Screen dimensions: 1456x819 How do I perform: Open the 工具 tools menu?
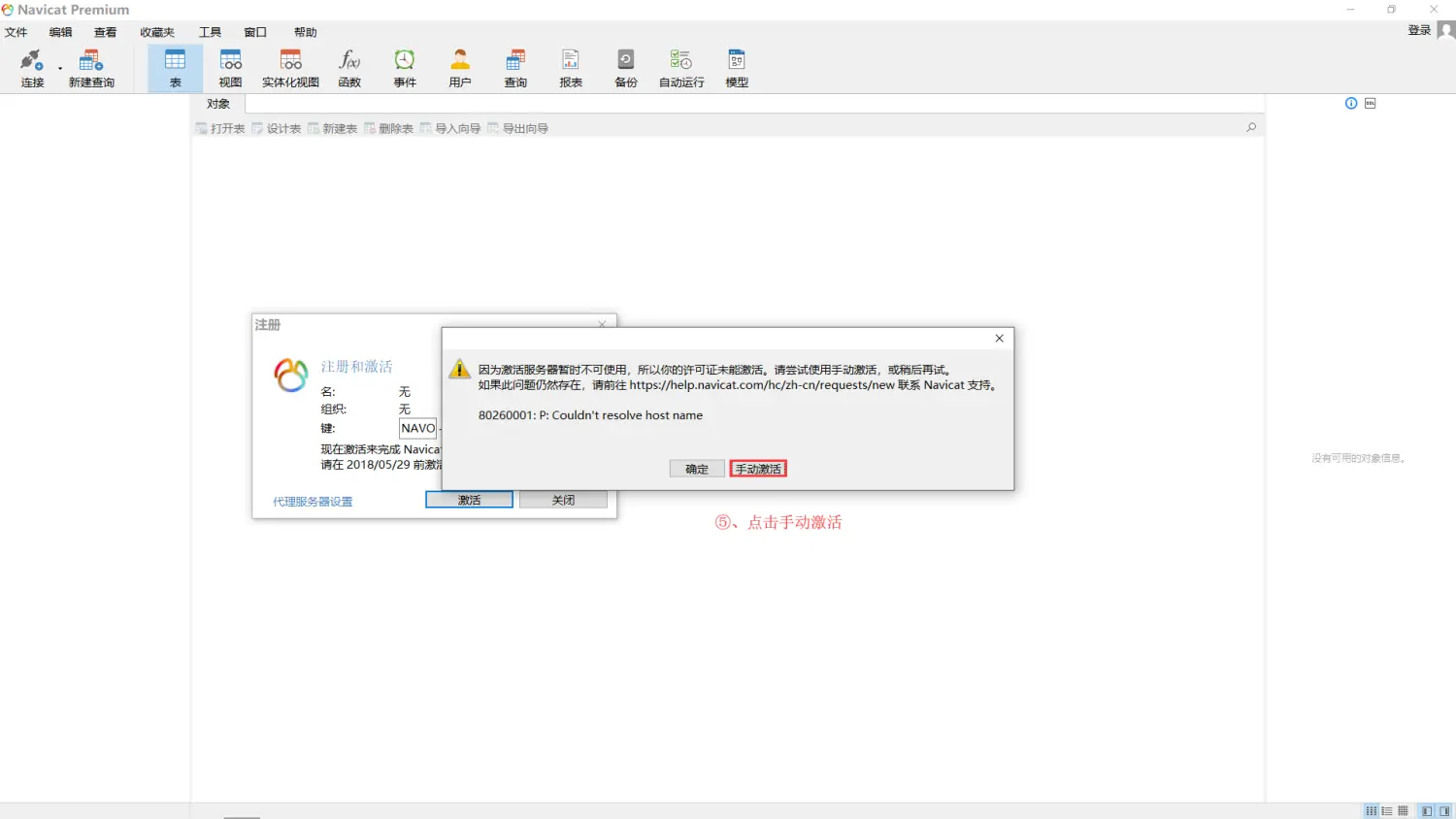tap(211, 32)
